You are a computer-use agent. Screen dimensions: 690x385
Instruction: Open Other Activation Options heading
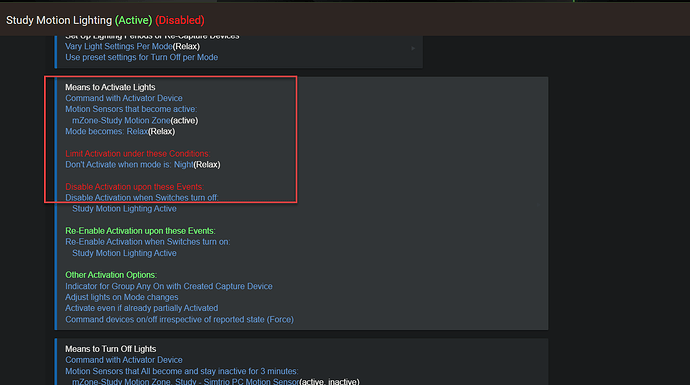111,275
